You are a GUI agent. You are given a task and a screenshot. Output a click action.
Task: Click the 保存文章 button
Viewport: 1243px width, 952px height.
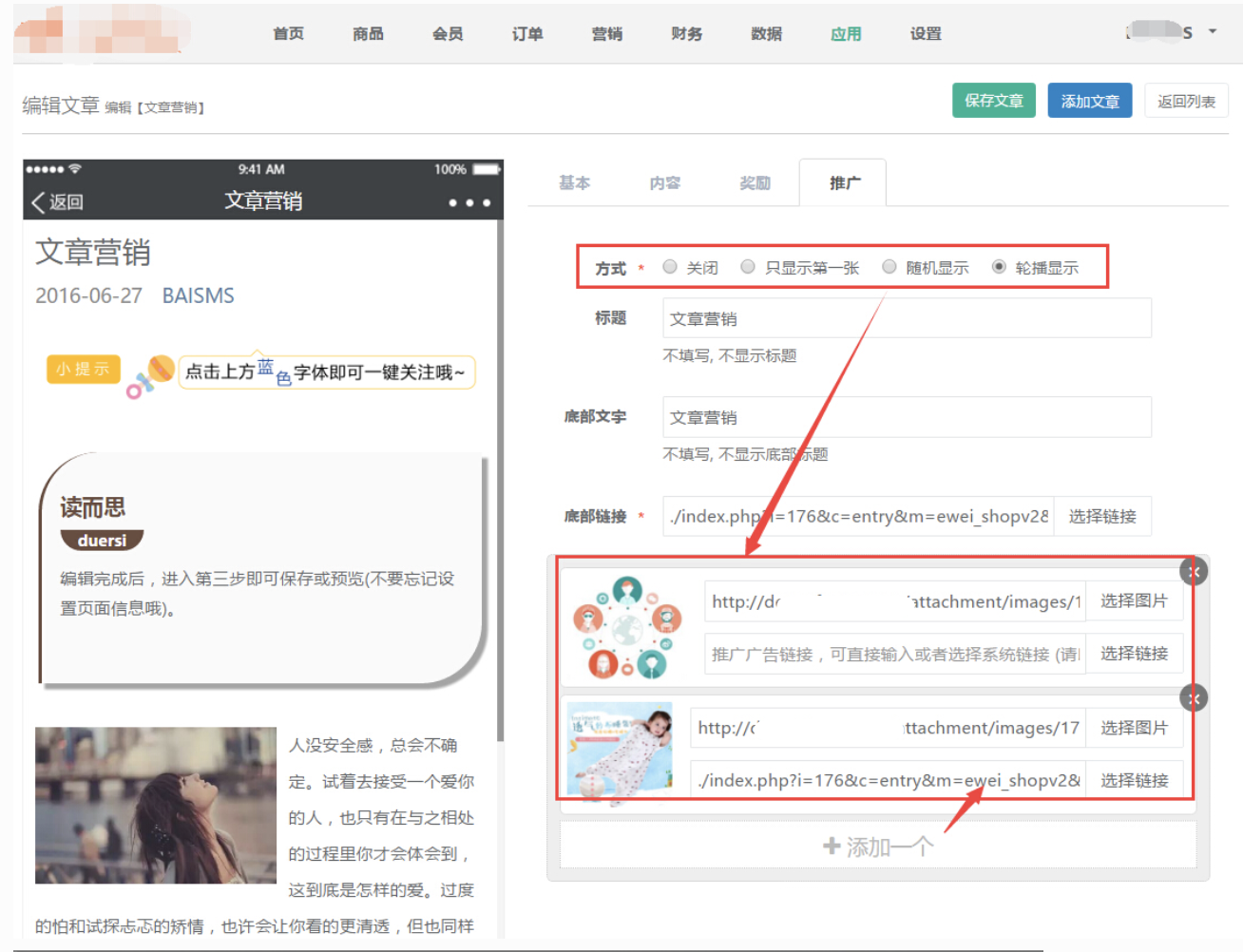click(x=993, y=101)
